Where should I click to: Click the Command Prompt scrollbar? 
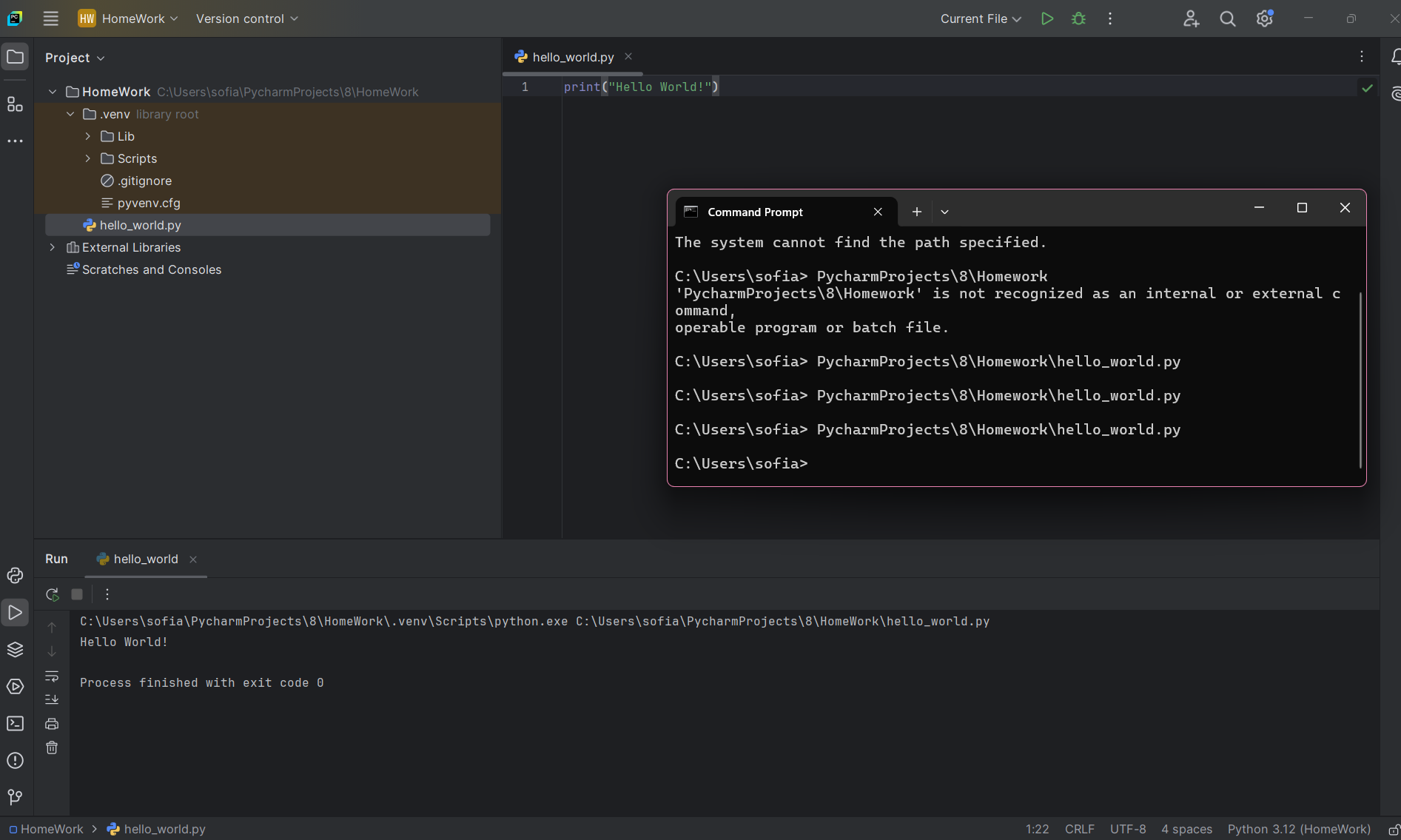(x=1360, y=379)
